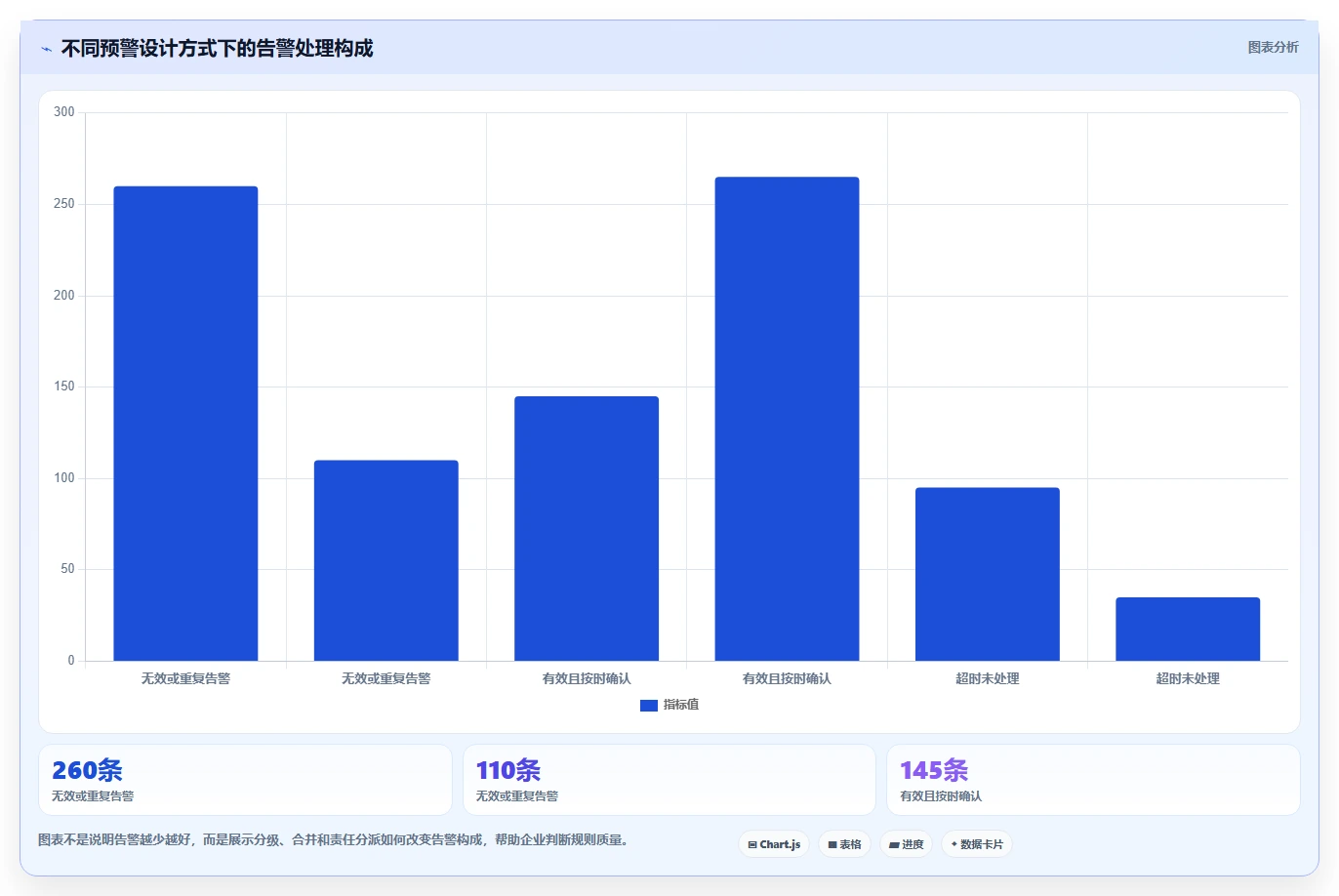Click the footer note beginning 图表不是说明

click(335, 839)
